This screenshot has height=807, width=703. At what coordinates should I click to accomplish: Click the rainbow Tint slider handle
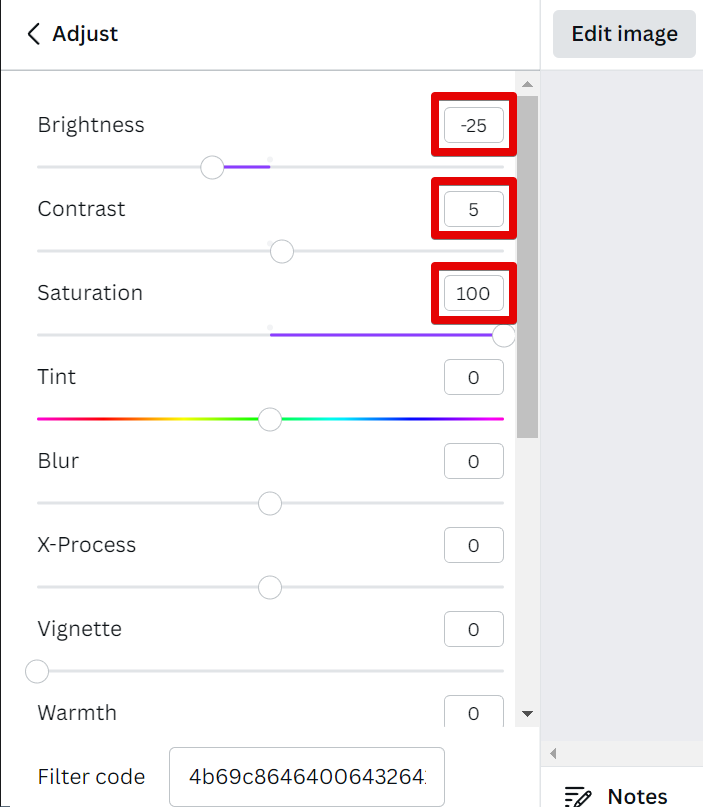(x=270, y=419)
